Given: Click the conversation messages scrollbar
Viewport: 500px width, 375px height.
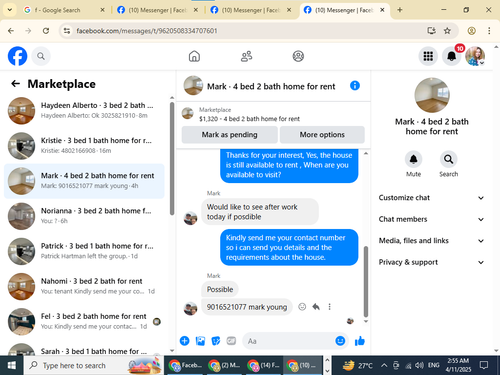Looking at the screenshot, I should tap(366, 282).
